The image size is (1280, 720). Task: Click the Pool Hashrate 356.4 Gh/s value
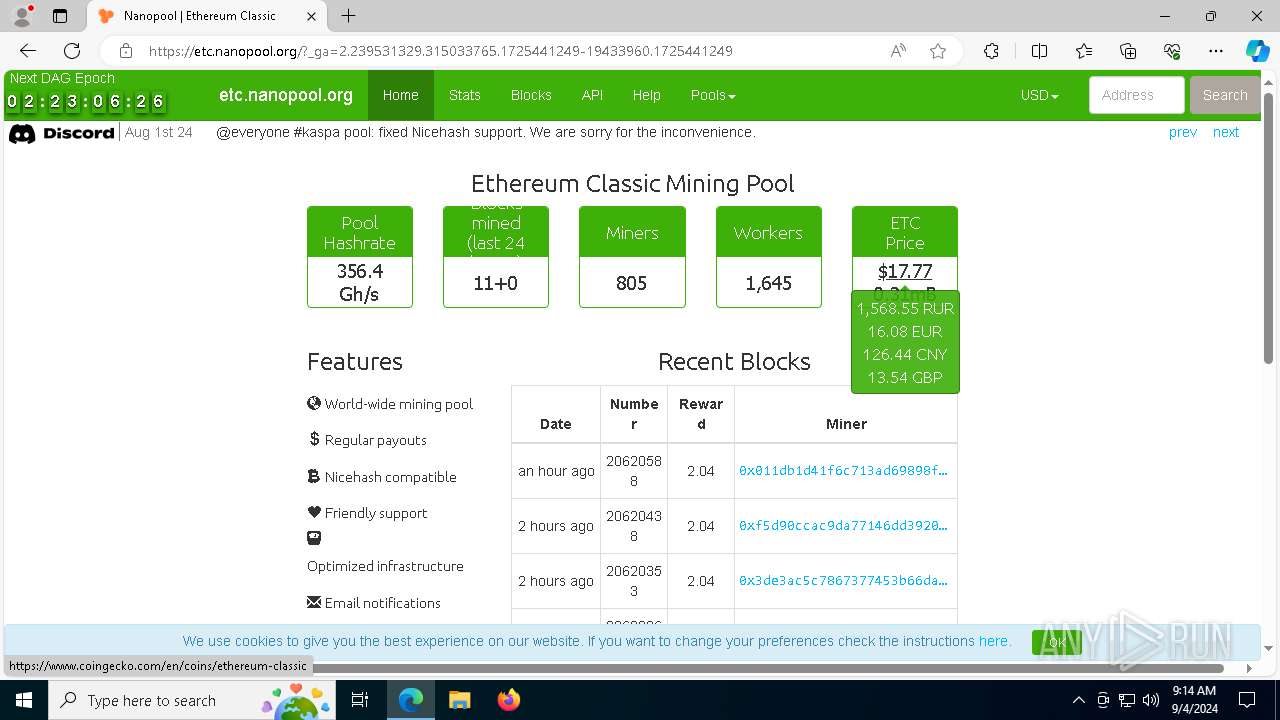pos(360,283)
